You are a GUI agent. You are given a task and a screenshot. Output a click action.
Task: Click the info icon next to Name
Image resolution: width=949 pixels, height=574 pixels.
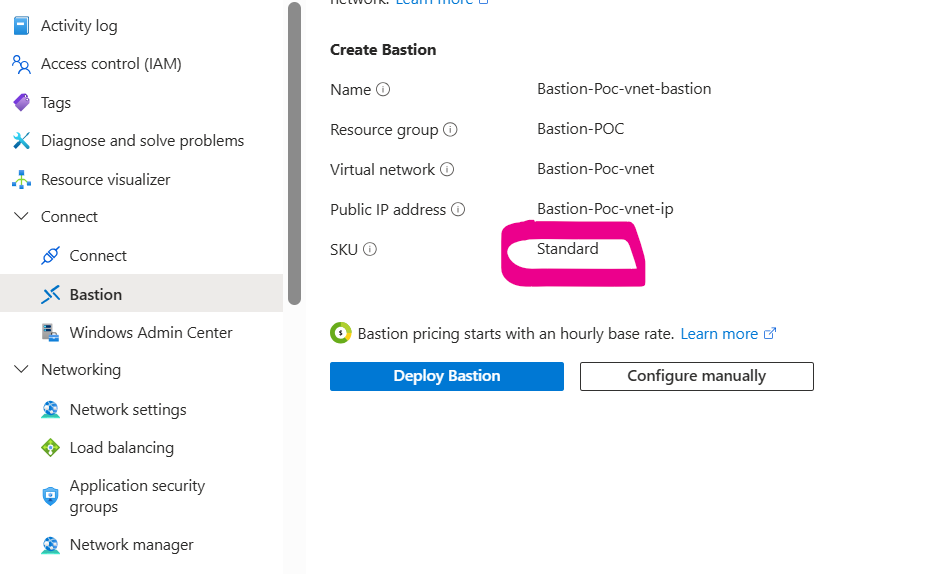[383, 90]
